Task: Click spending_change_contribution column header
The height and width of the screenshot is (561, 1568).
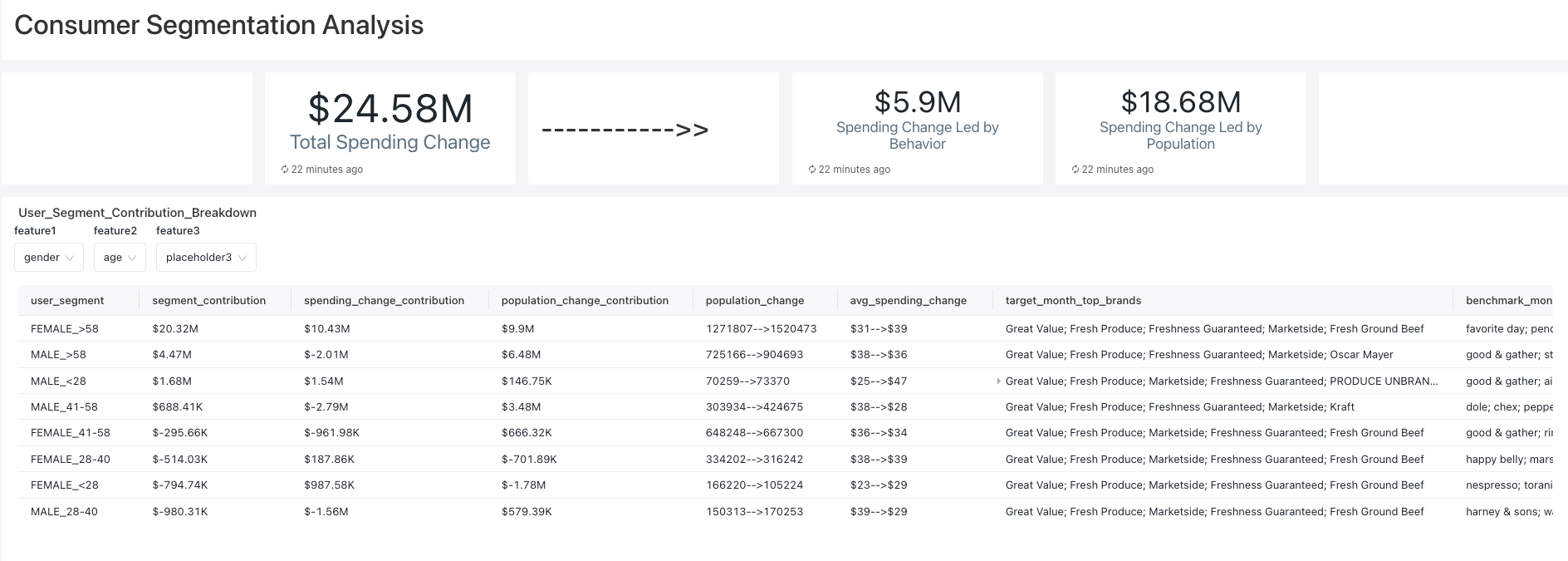Action: [x=384, y=301]
